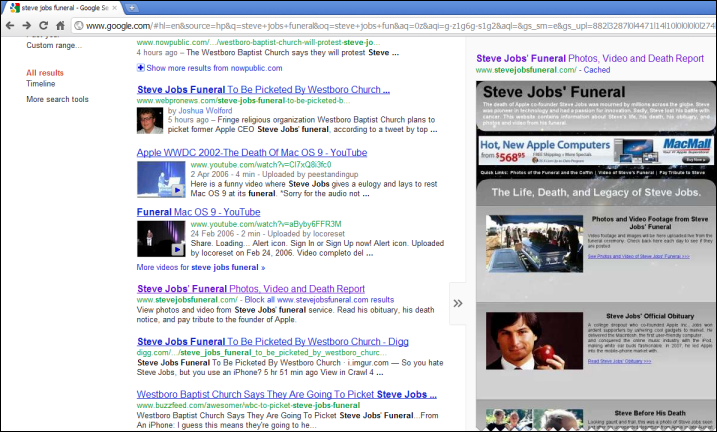The image size is (717, 432).
Task: Click the nowpublic.com westboro-baptist-church URL text
Action: 258,43
